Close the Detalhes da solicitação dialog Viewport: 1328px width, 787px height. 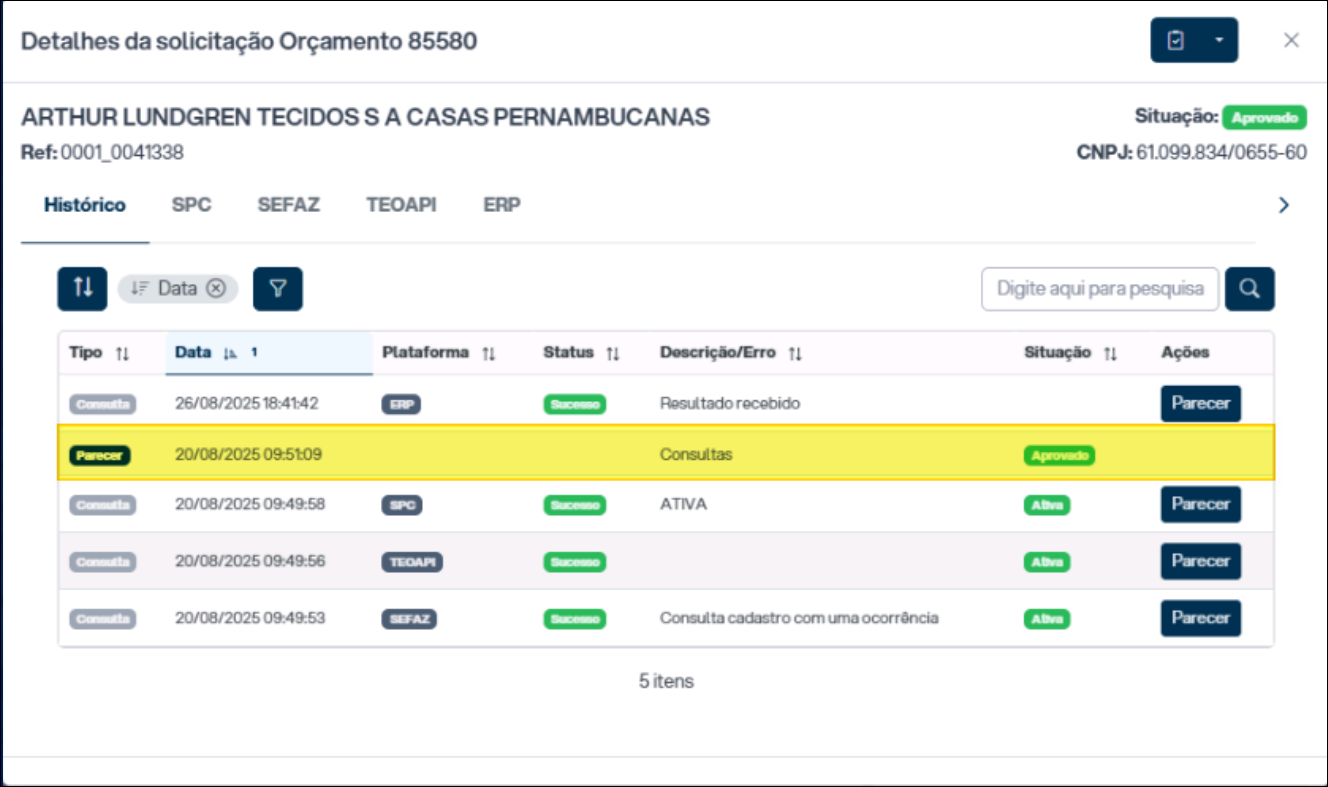coord(1291,40)
